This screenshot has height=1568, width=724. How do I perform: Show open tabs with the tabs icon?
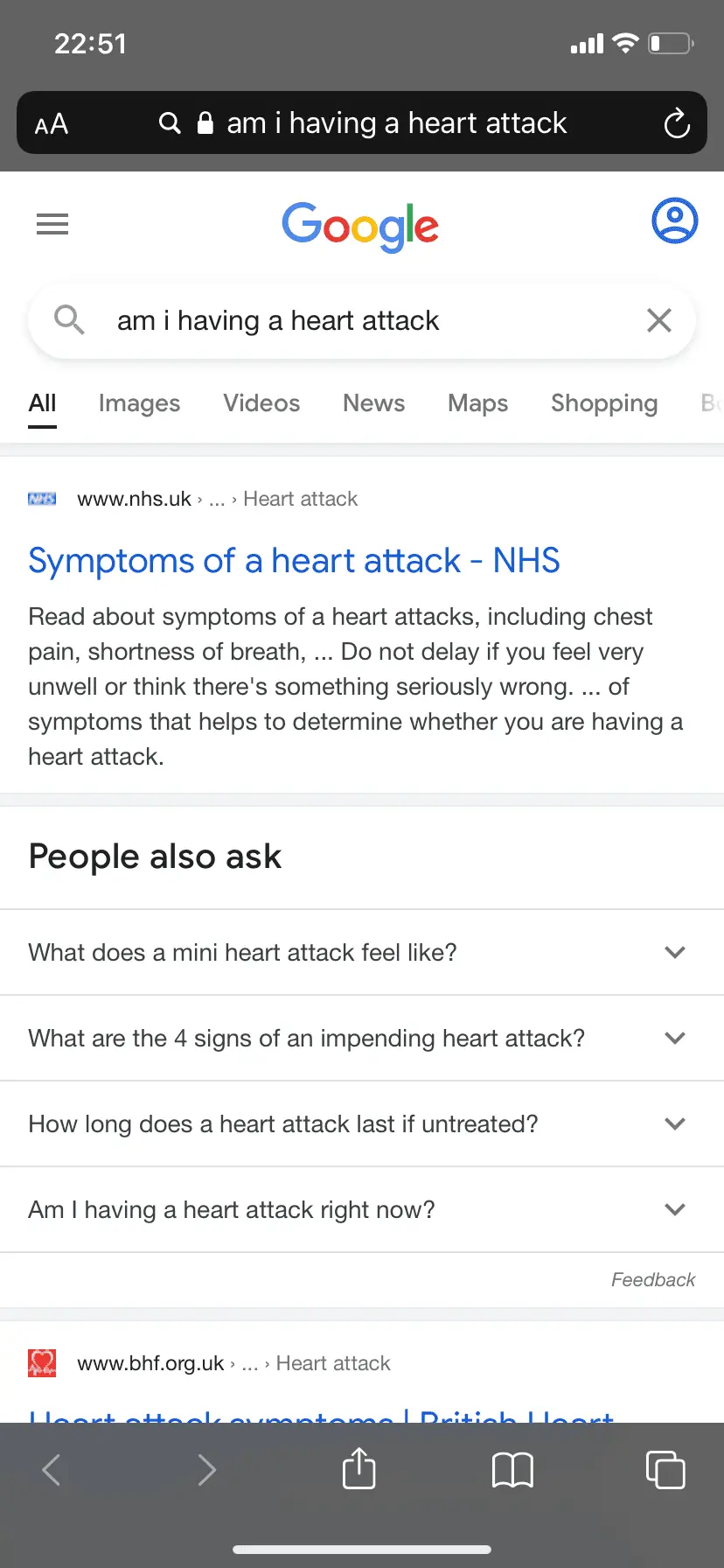(x=665, y=1469)
